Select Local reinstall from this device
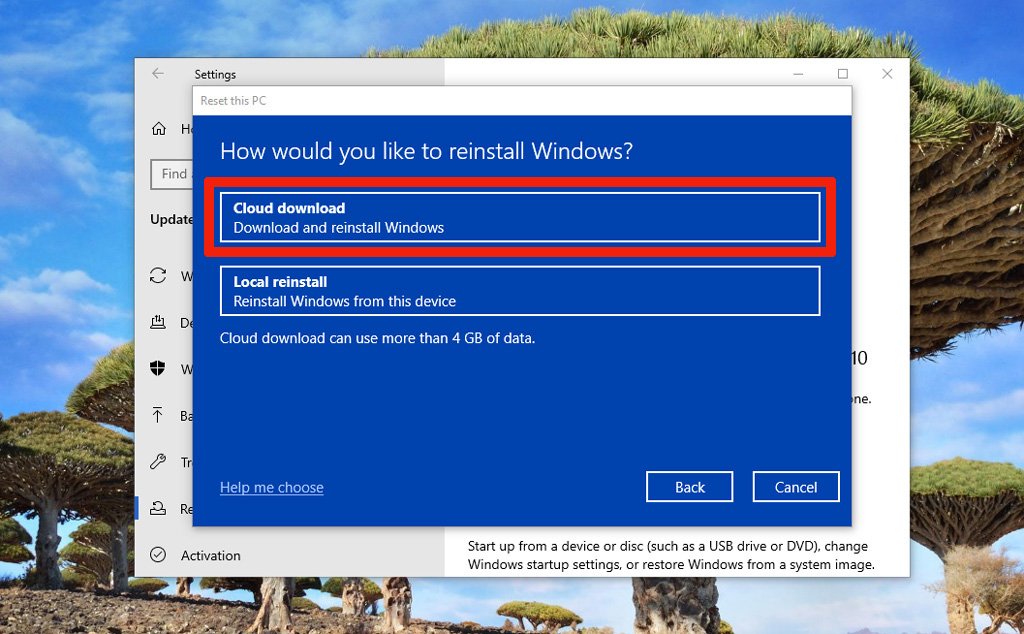1024x634 pixels. click(519, 291)
